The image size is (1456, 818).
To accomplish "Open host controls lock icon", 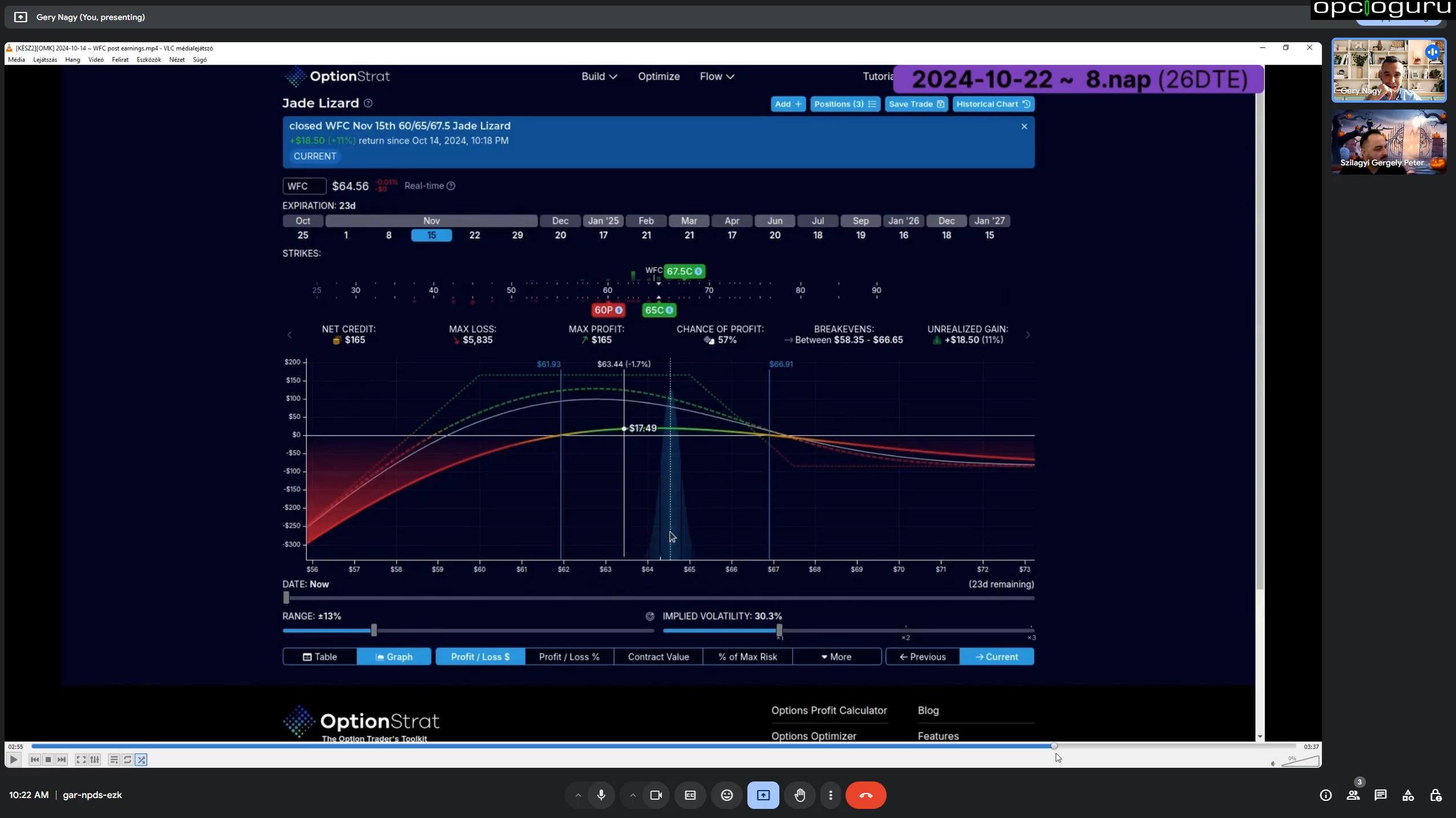I will click(x=1435, y=795).
